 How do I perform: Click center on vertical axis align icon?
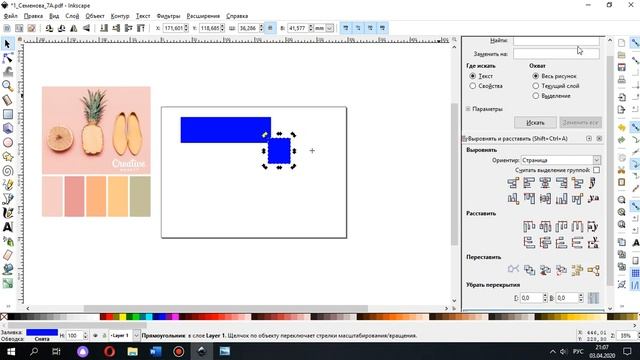pyautogui.click(x=545, y=183)
